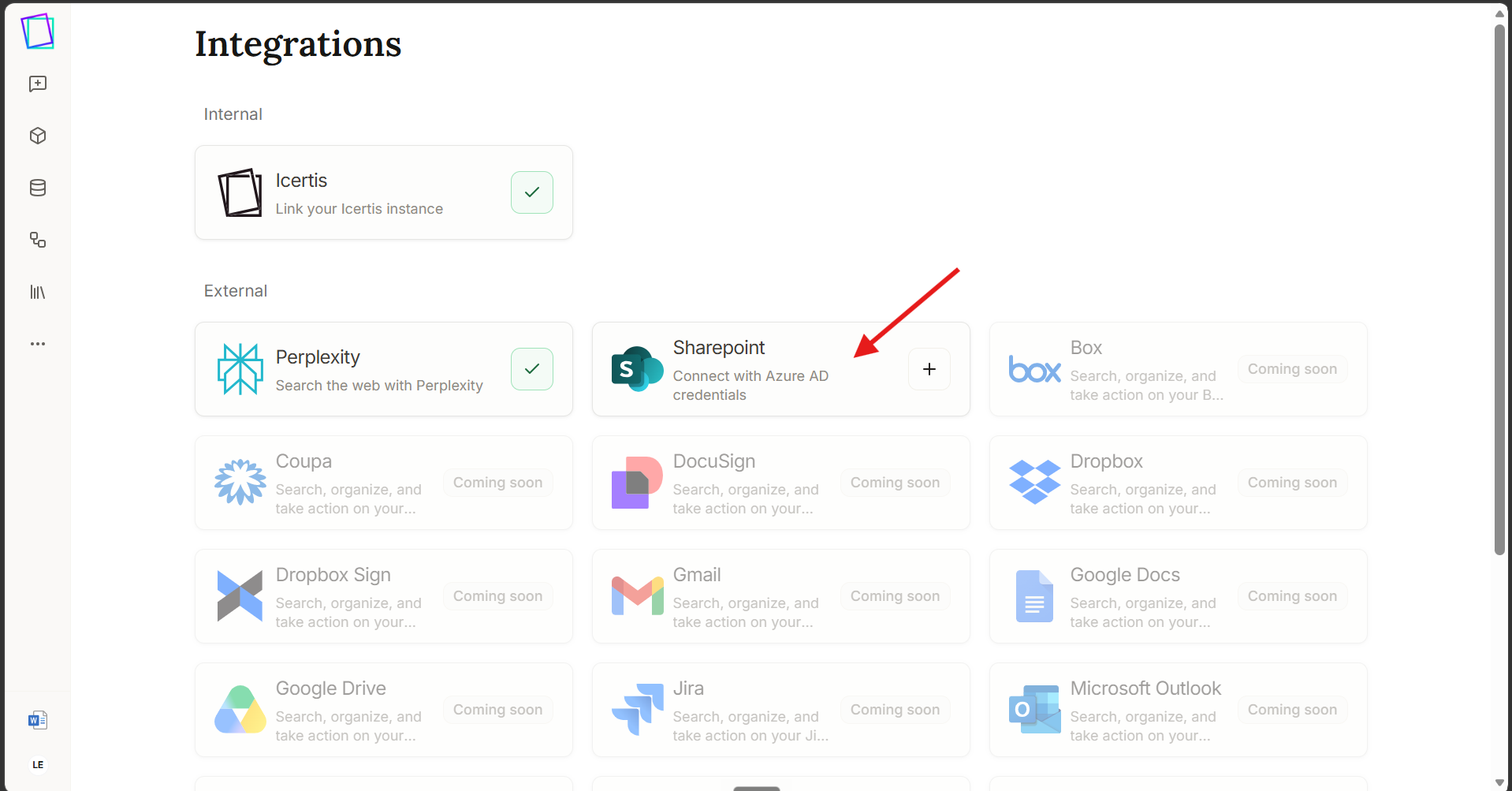1512x791 pixels.
Task: Click the Dropbox Sign logo icon
Action: tap(240, 596)
